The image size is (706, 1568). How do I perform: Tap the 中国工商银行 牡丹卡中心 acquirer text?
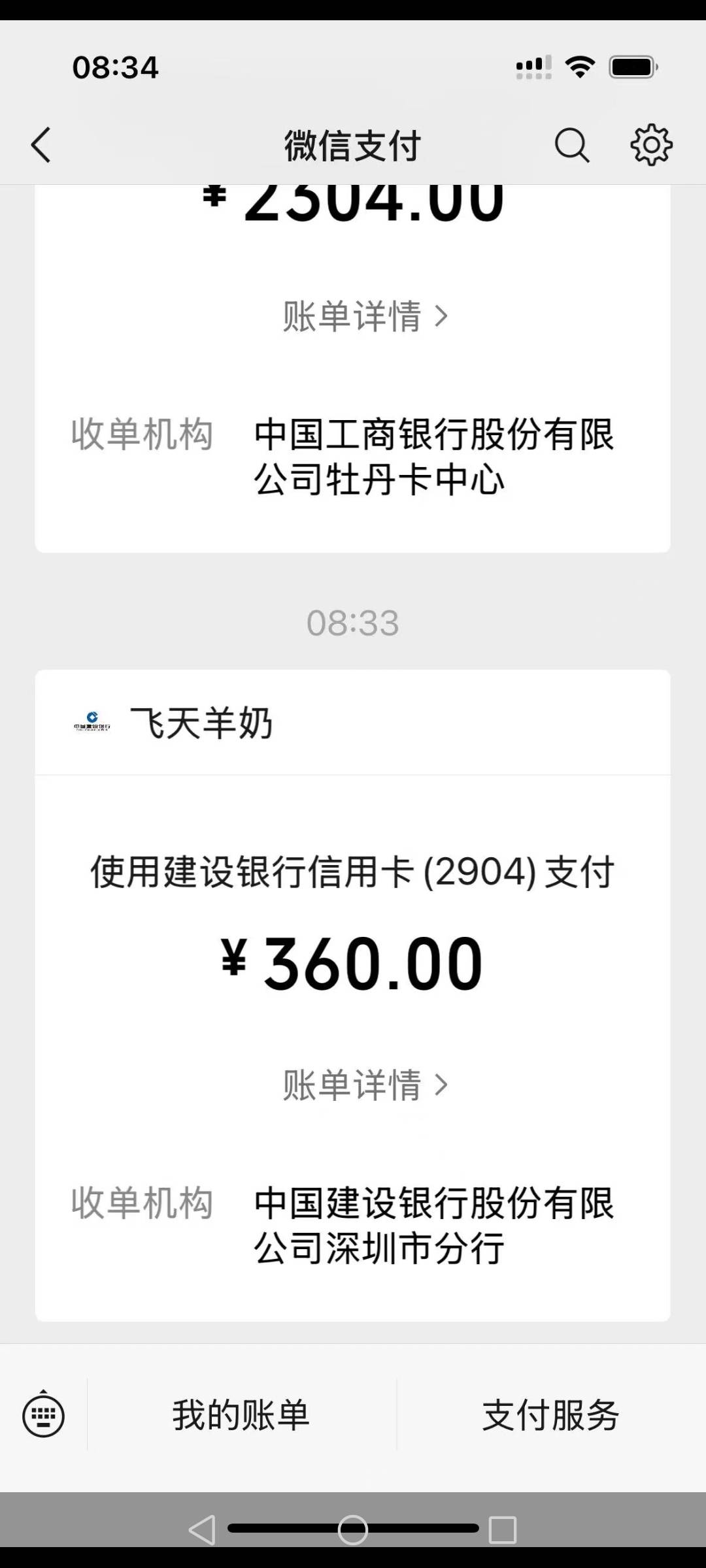click(433, 457)
